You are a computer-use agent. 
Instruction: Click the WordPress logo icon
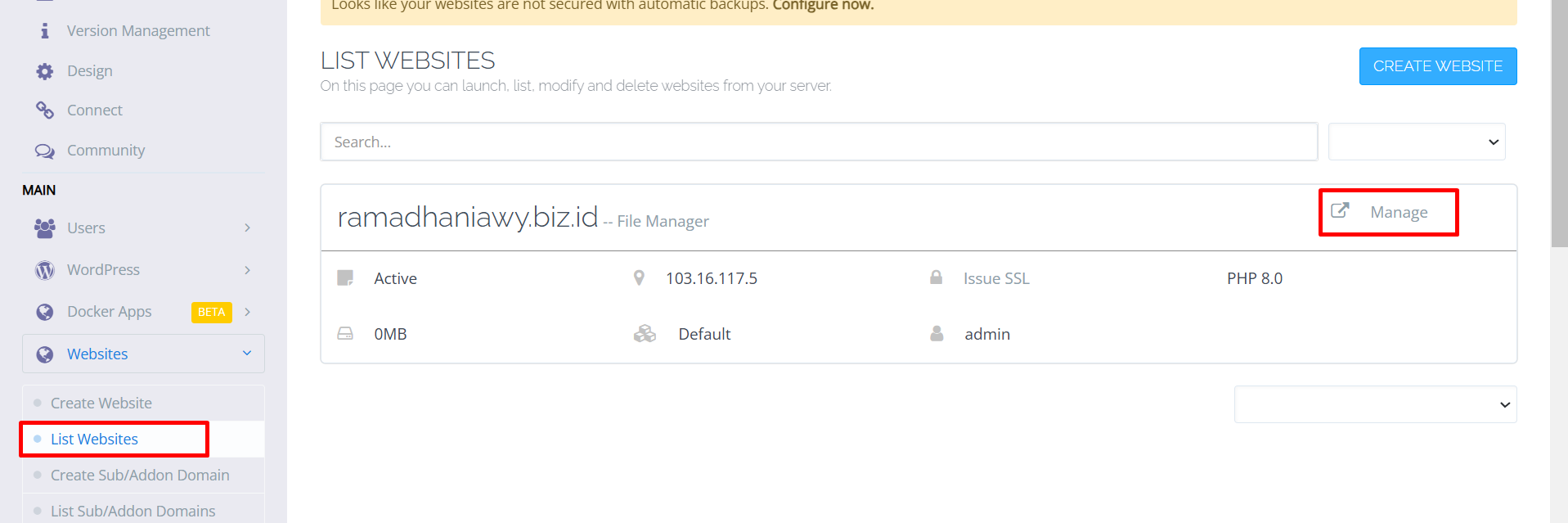[x=45, y=270]
